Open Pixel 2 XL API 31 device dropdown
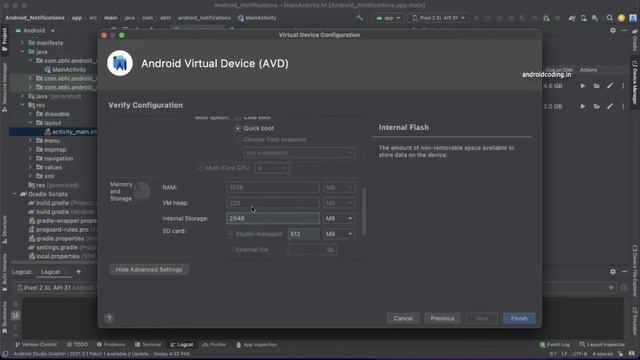The image size is (640, 360). pyautogui.click(x=438, y=18)
